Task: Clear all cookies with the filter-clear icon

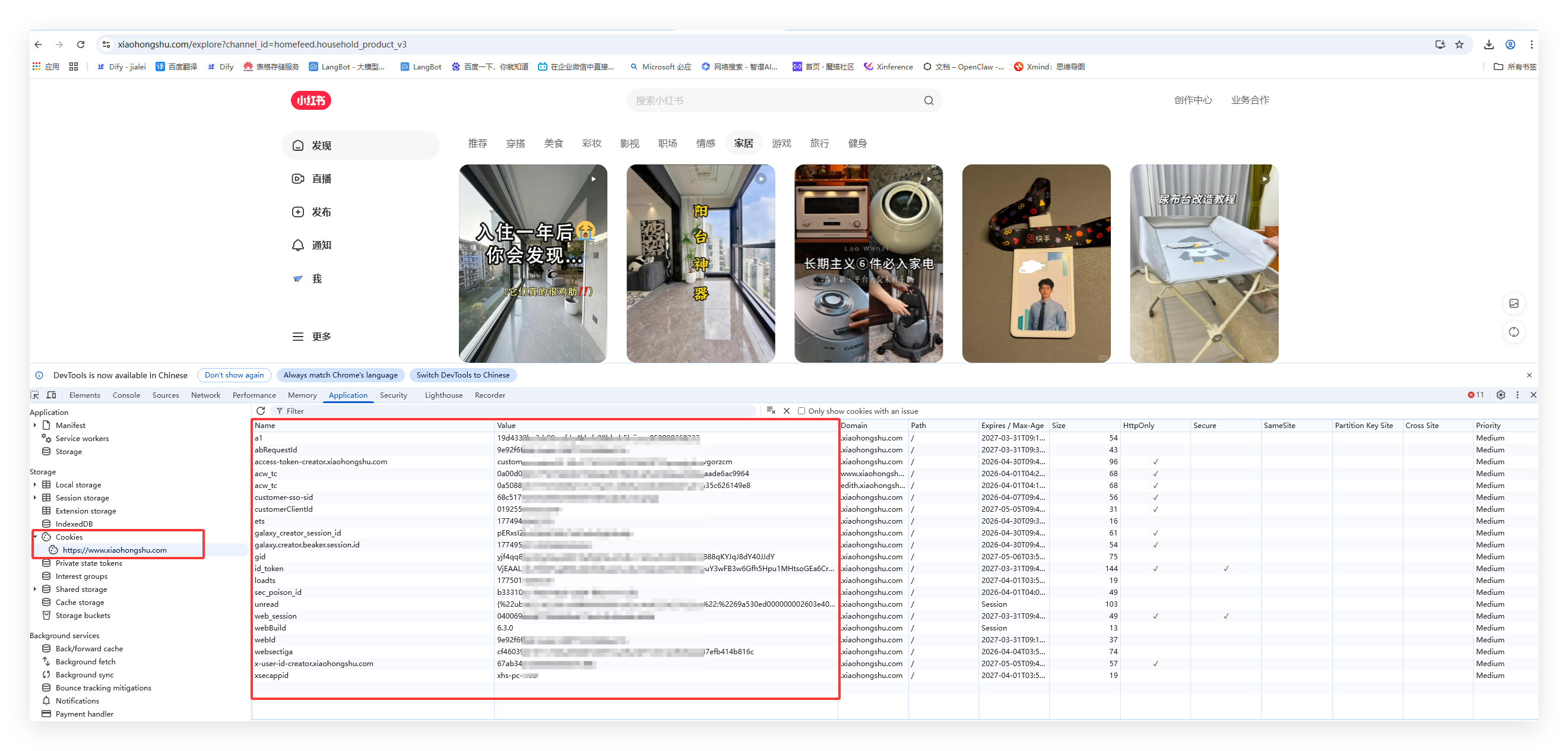Action: point(771,411)
